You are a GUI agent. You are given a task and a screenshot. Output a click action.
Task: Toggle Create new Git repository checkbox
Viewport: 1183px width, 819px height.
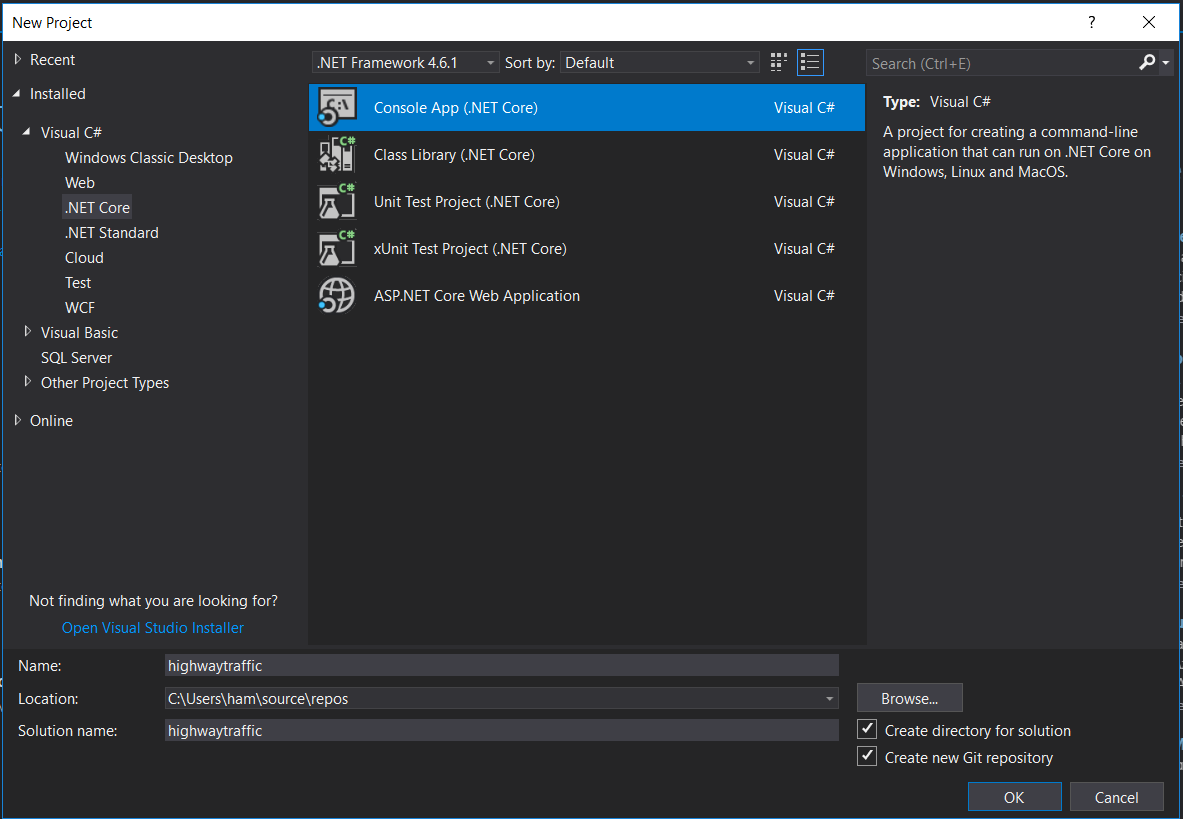coord(867,756)
